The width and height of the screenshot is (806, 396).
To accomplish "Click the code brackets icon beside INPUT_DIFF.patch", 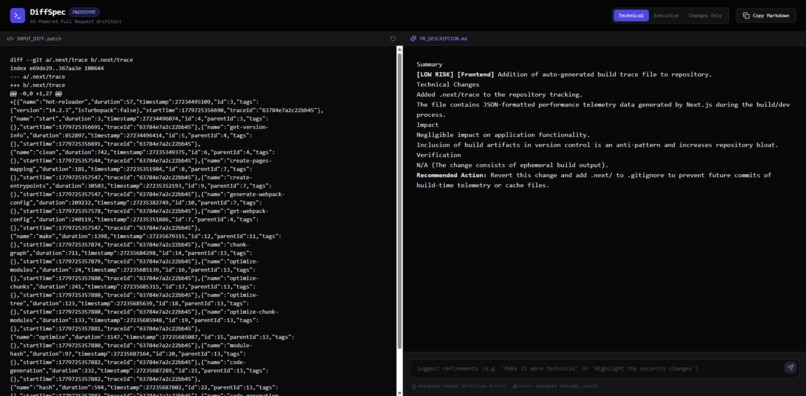I will pyautogui.click(x=10, y=39).
